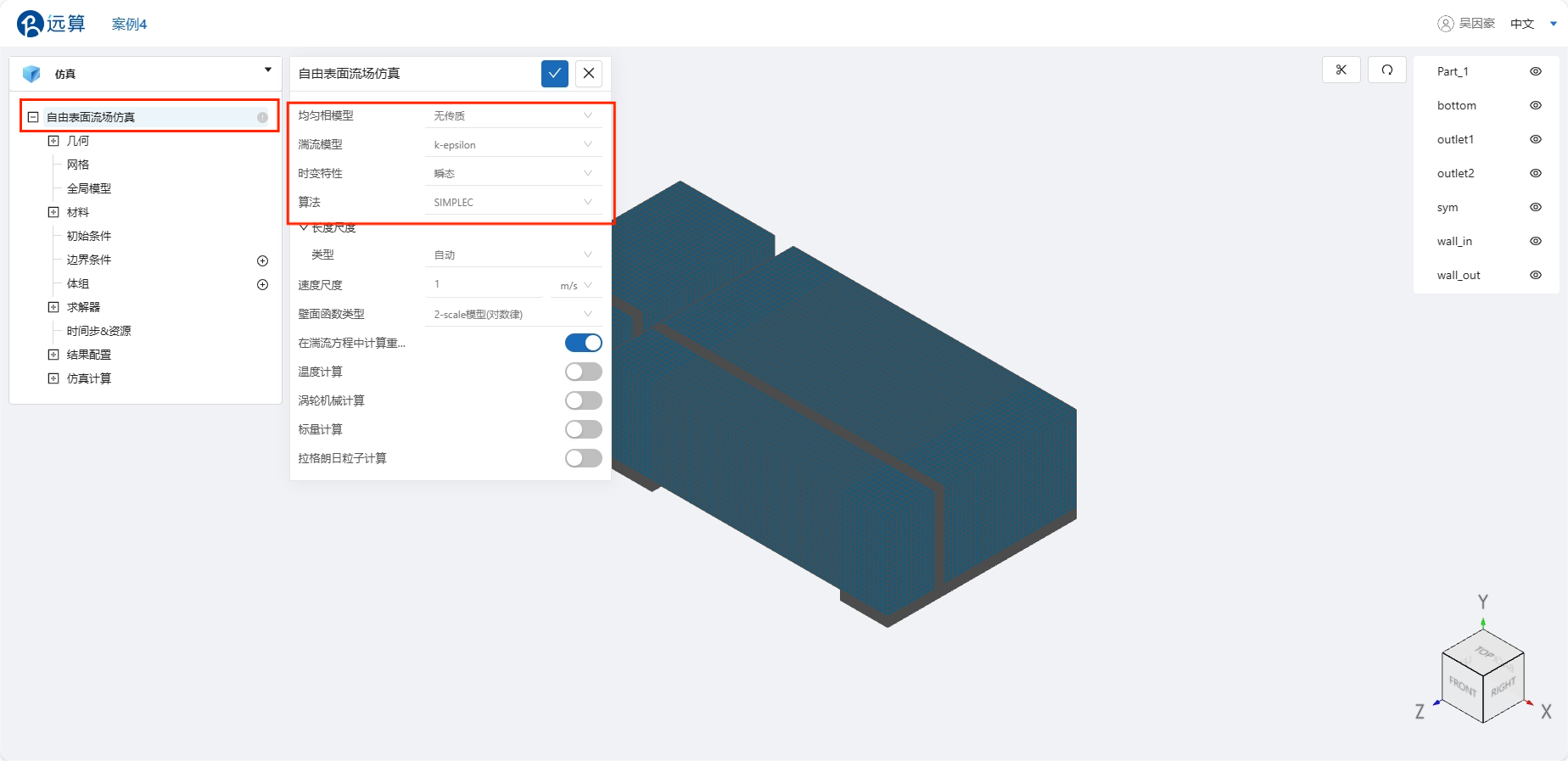
Task: Expand the 仿真计算 tree node
Action: 53,378
